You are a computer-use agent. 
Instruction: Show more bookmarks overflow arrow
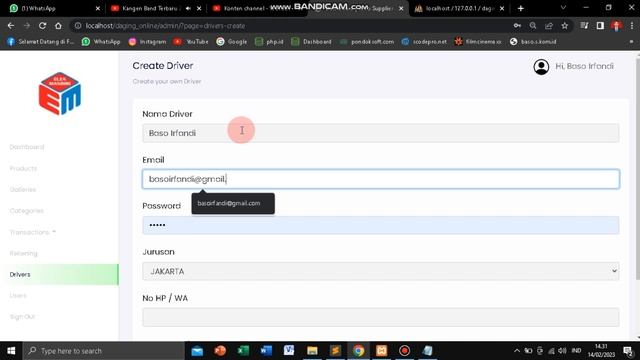[631, 42]
